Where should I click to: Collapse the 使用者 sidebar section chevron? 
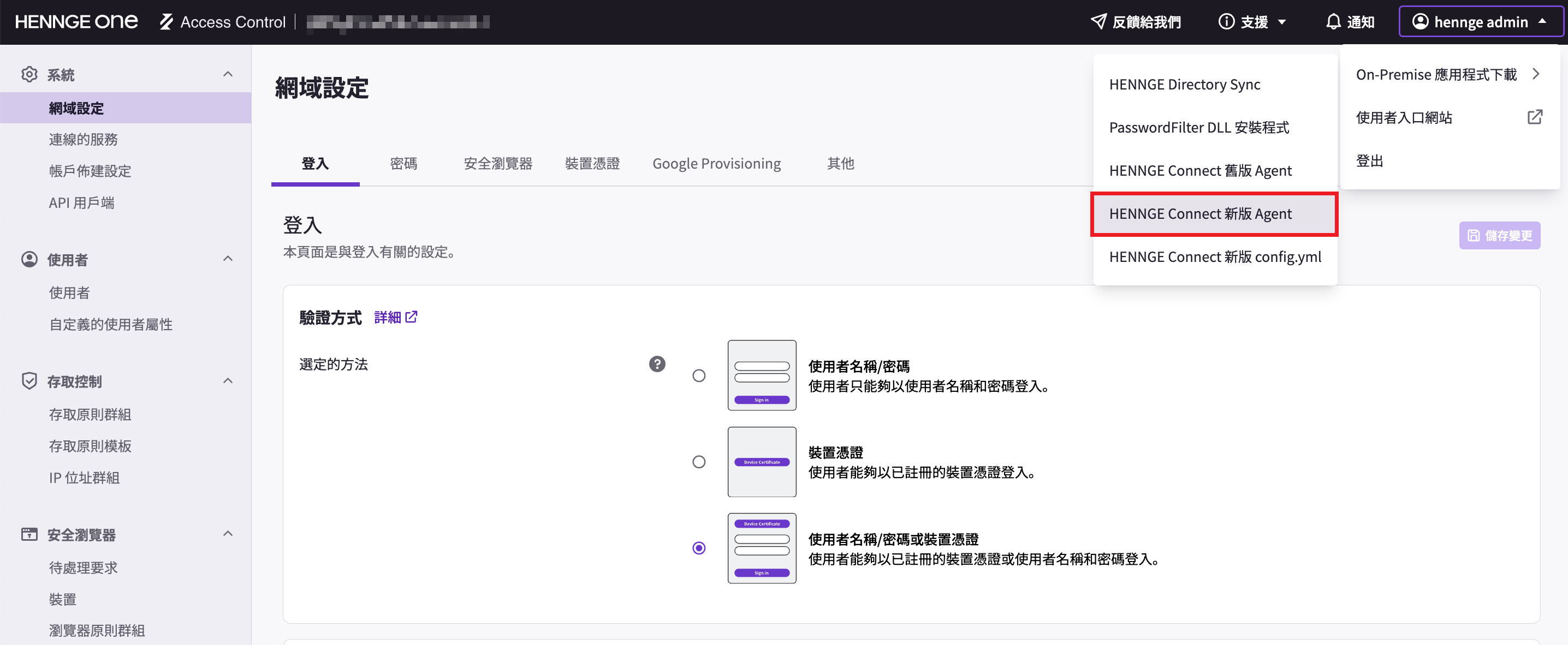pos(228,259)
